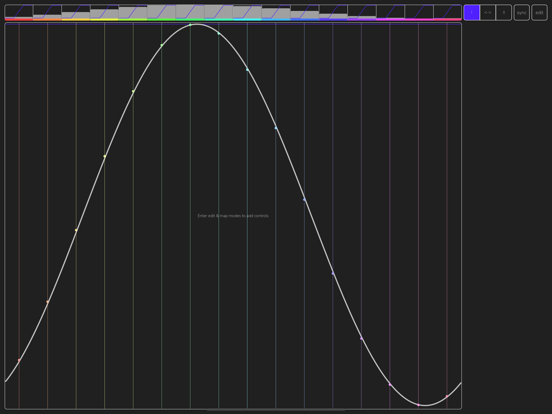The height and width of the screenshot is (414, 552).
Task: Click the 'sync' button
Action: point(521,13)
